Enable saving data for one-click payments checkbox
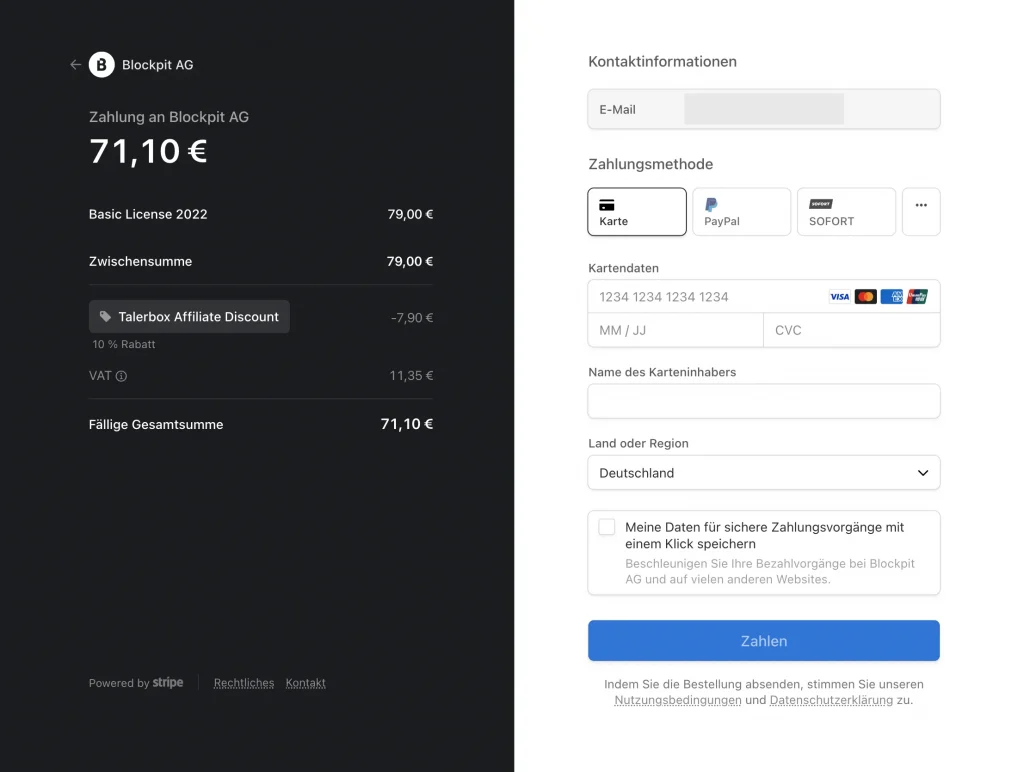1024x772 pixels. click(x=607, y=527)
